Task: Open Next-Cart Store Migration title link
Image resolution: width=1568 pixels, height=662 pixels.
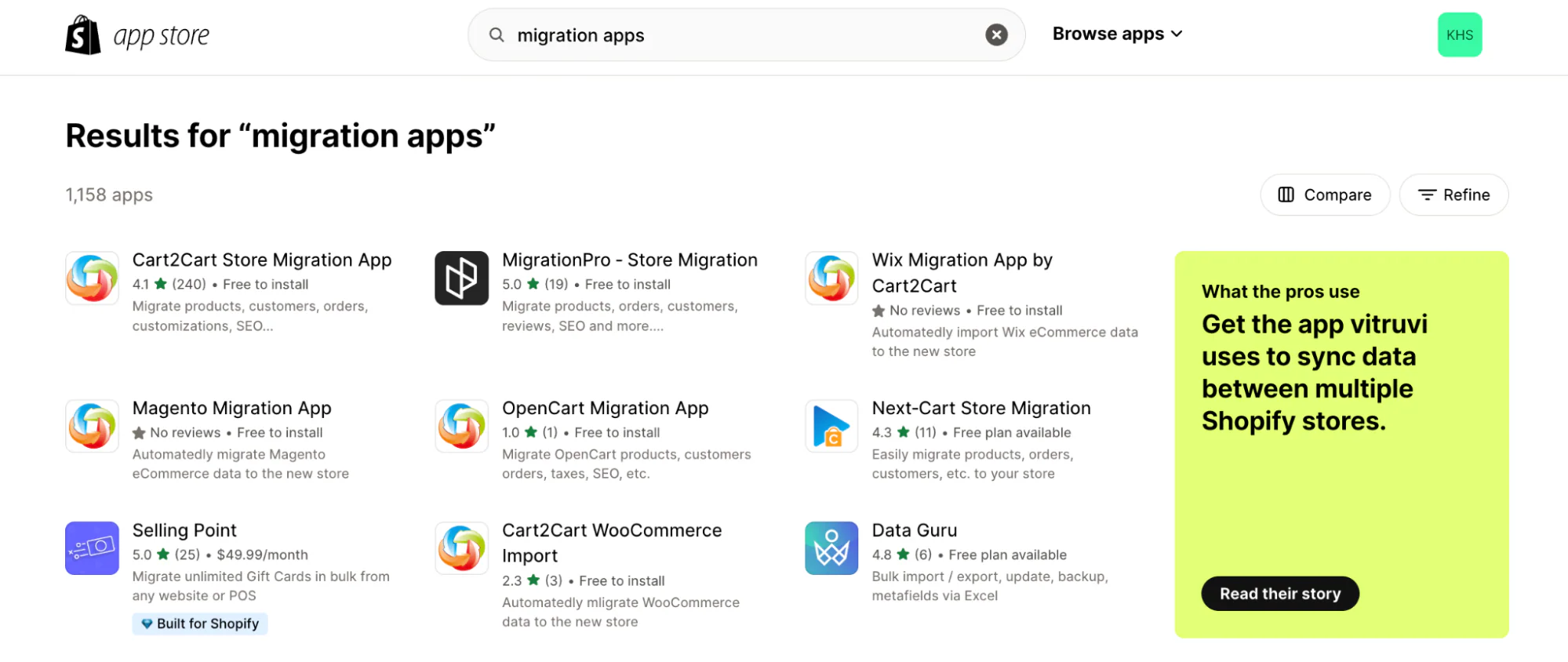Action: tap(981, 408)
